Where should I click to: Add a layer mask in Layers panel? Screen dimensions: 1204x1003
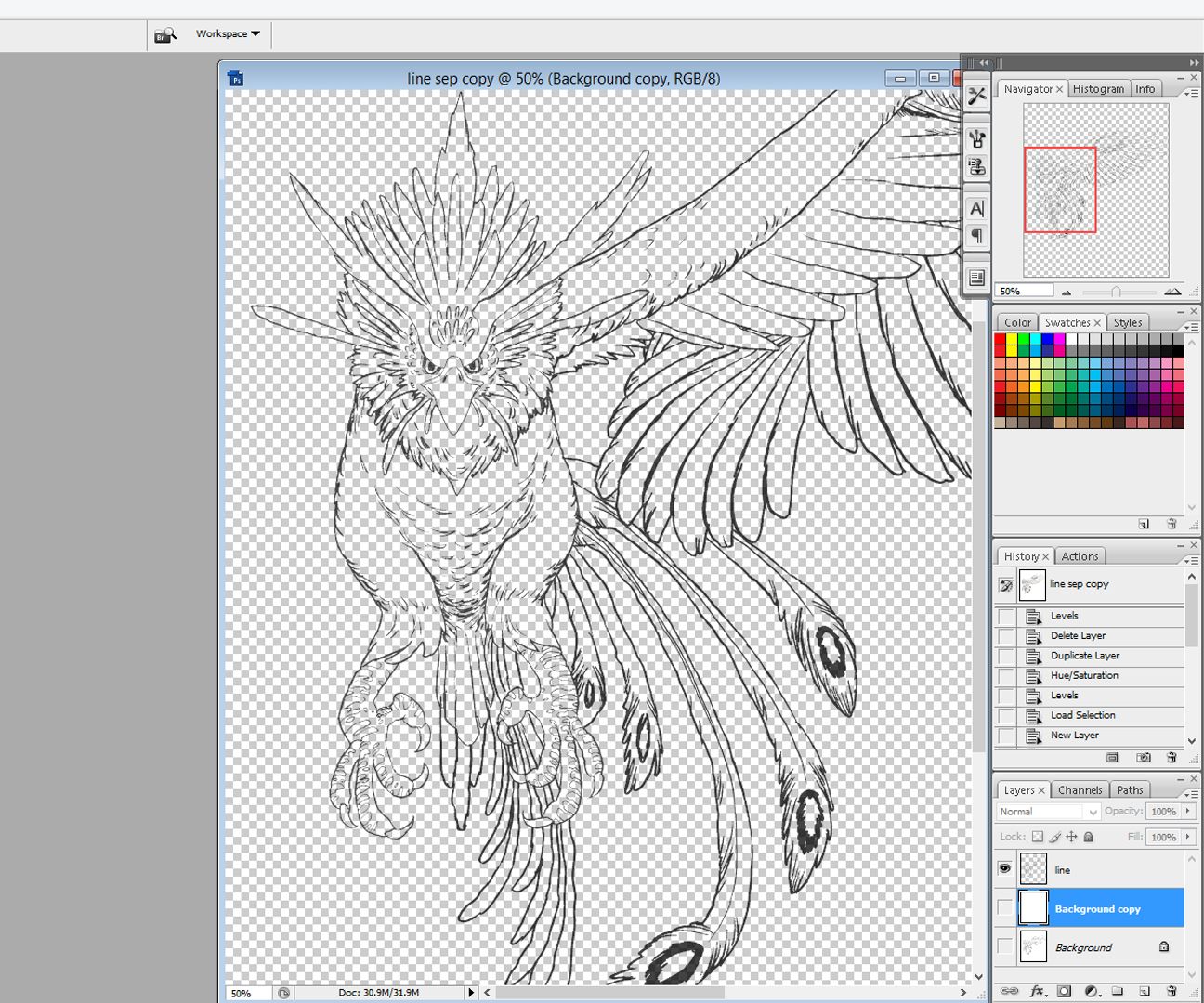[1065, 992]
